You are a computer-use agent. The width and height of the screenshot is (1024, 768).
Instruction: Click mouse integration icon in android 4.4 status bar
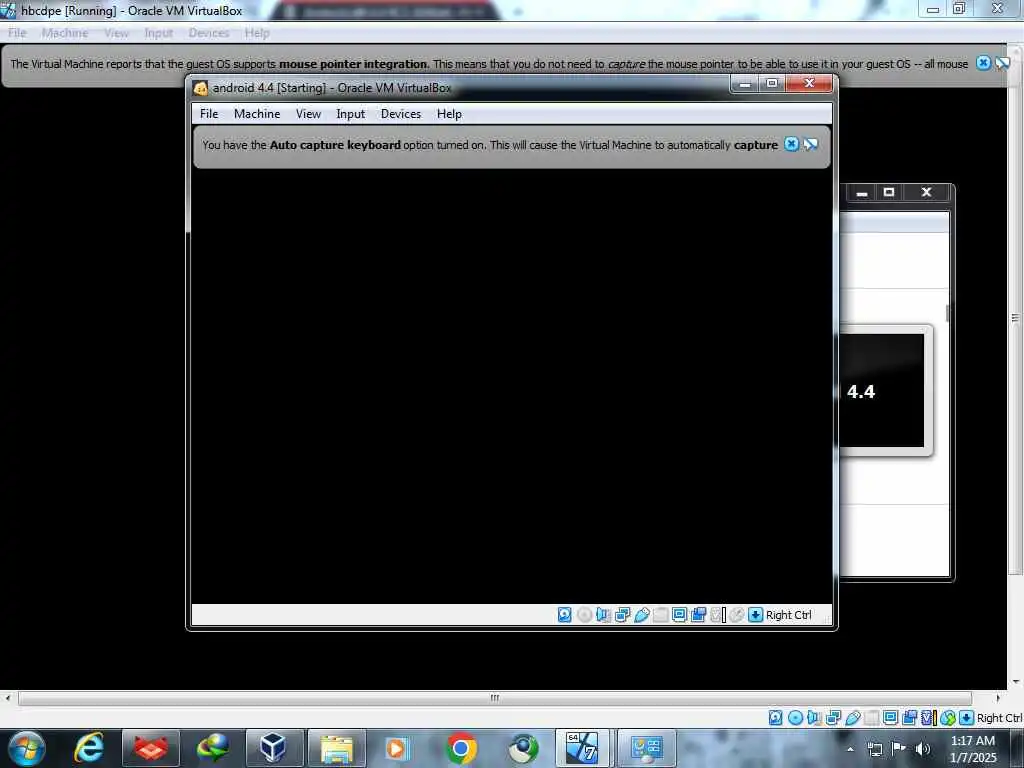pos(737,615)
